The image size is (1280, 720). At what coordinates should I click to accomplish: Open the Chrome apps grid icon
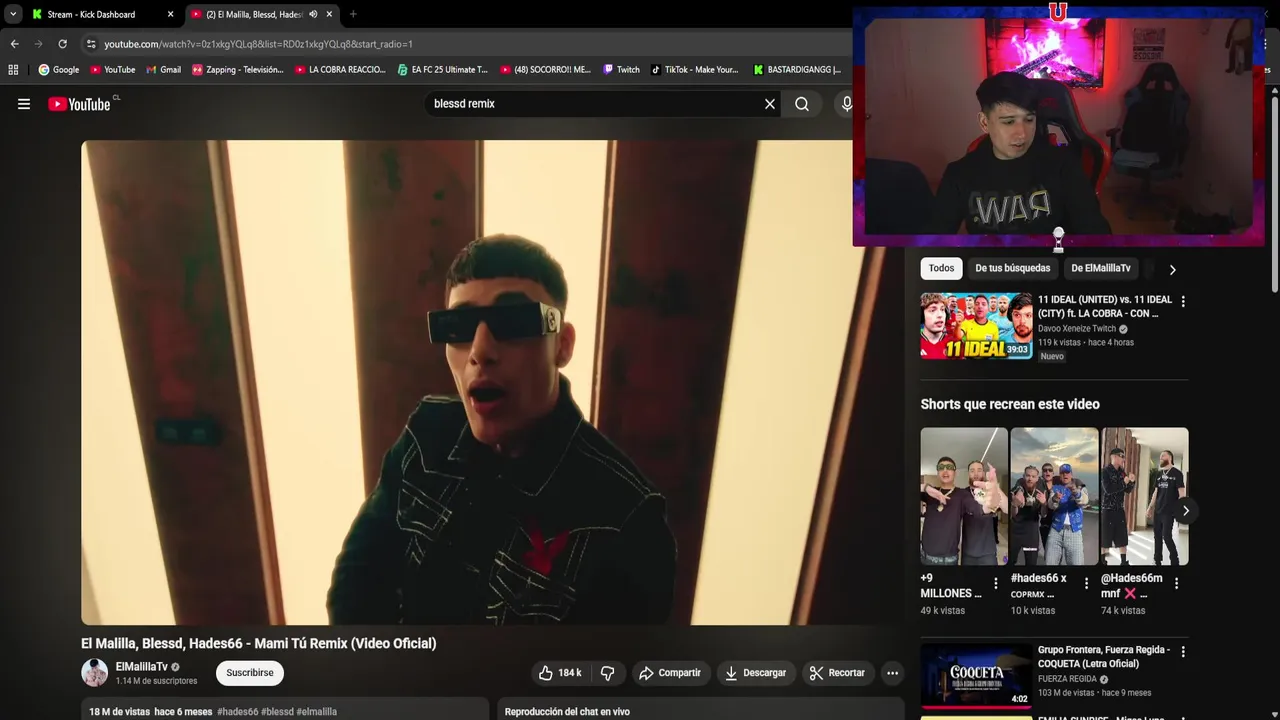click(x=13, y=70)
